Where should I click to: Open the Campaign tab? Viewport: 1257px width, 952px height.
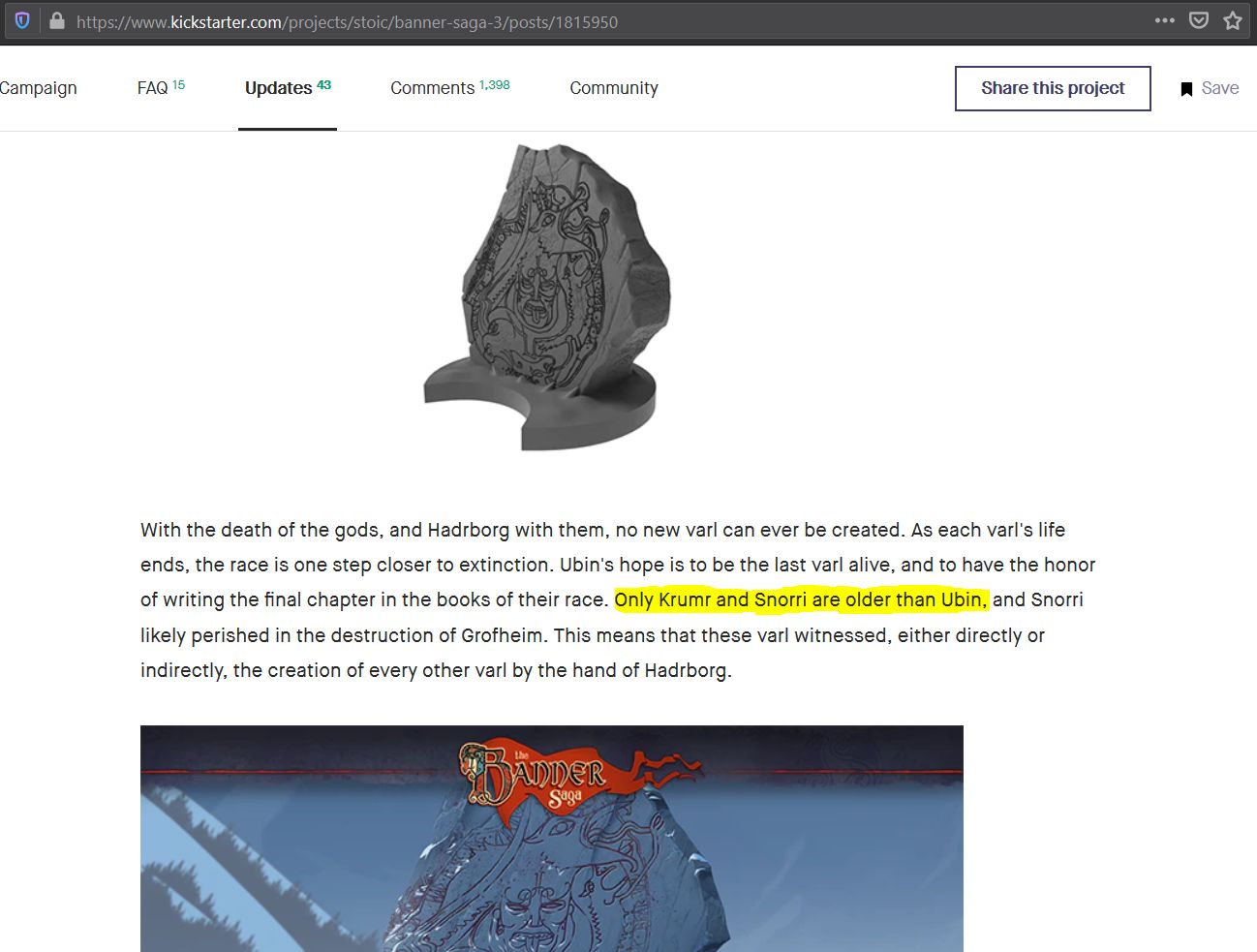point(38,88)
